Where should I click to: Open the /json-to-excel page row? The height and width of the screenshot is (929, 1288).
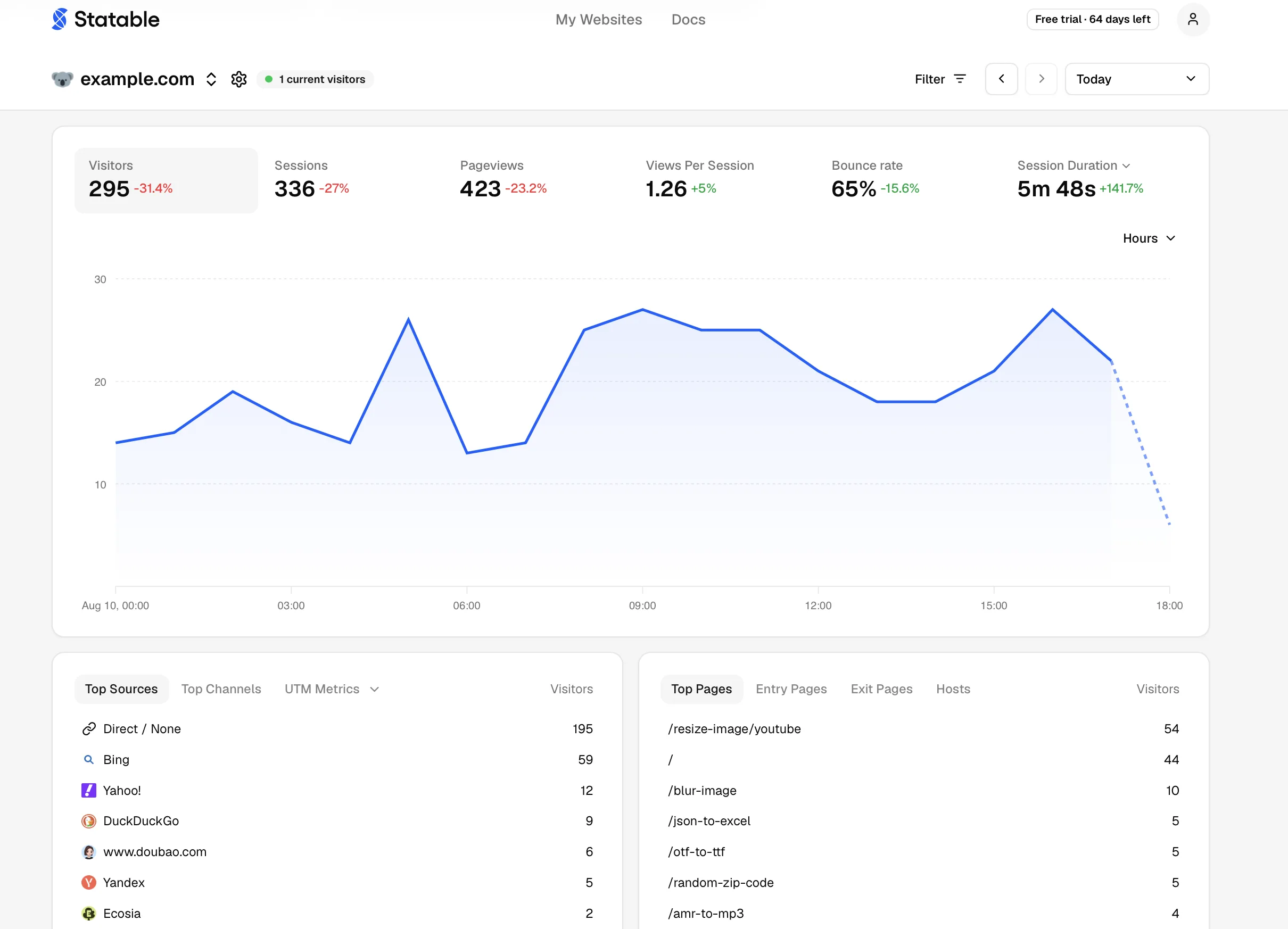923,821
